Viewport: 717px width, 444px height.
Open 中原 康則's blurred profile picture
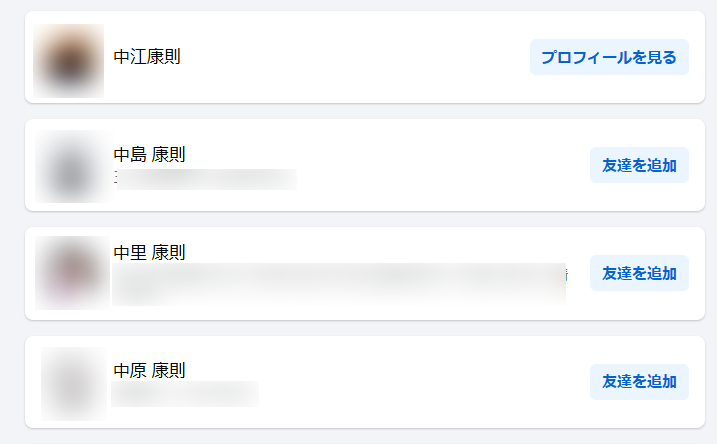(74, 384)
